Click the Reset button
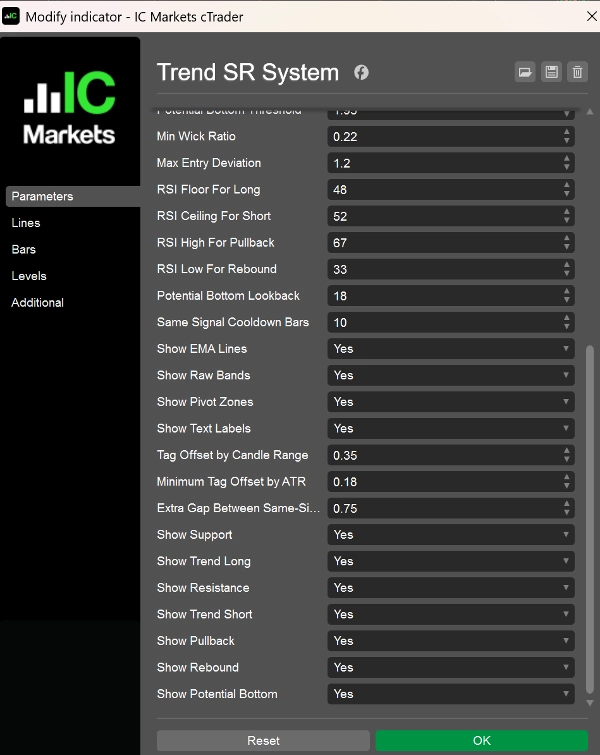 point(263,741)
